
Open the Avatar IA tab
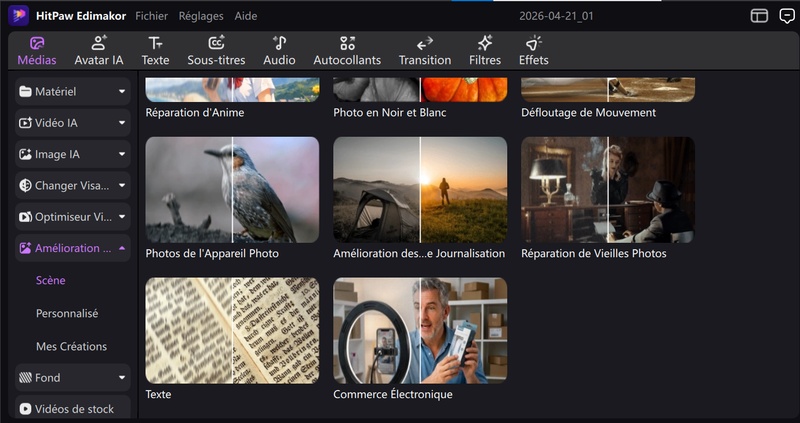pos(99,51)
